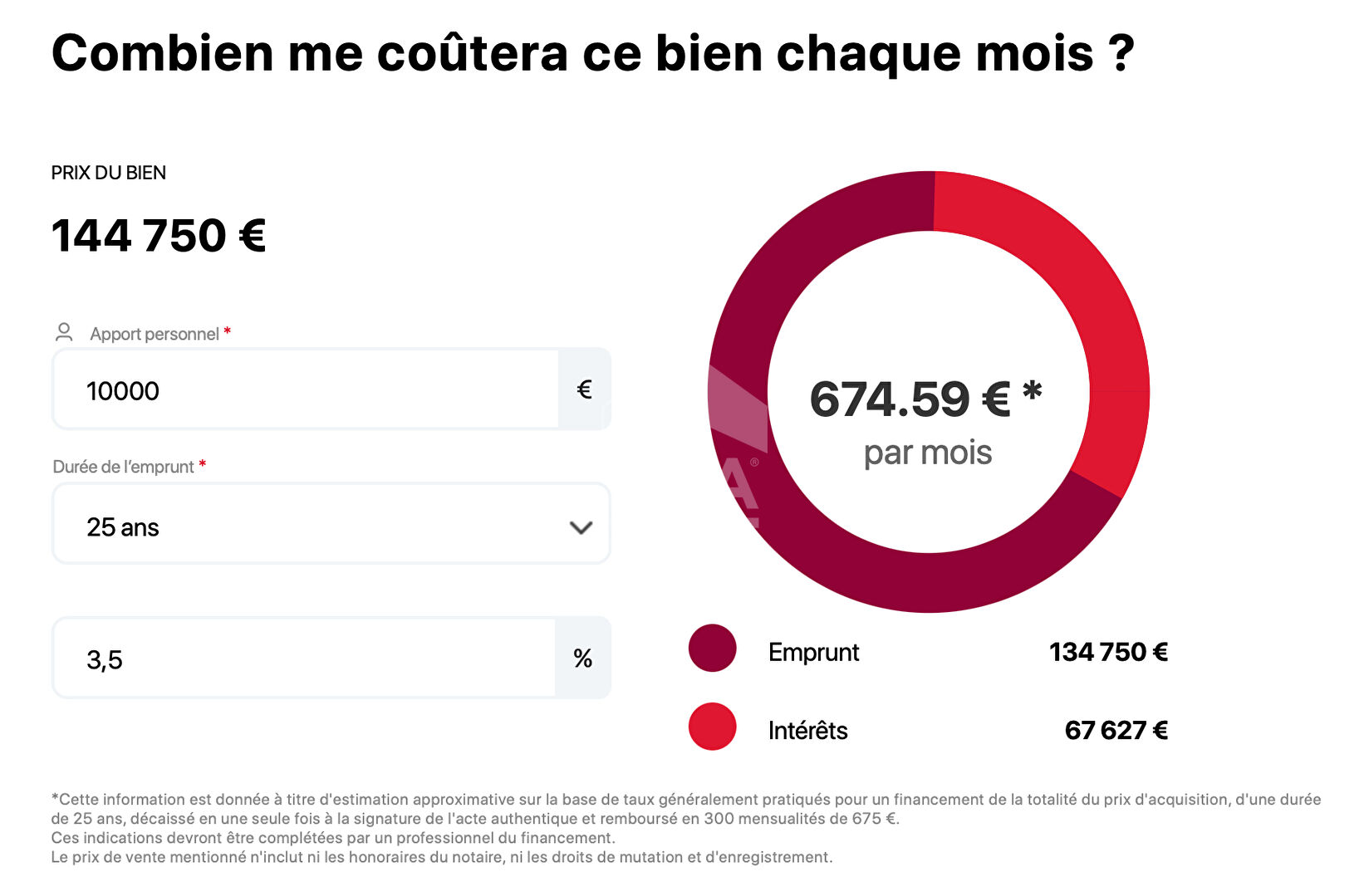The width and height of the screenshot is (1369, 896).
Task: Click into the interest rate field showing 3,5
Action: [304, 659]
